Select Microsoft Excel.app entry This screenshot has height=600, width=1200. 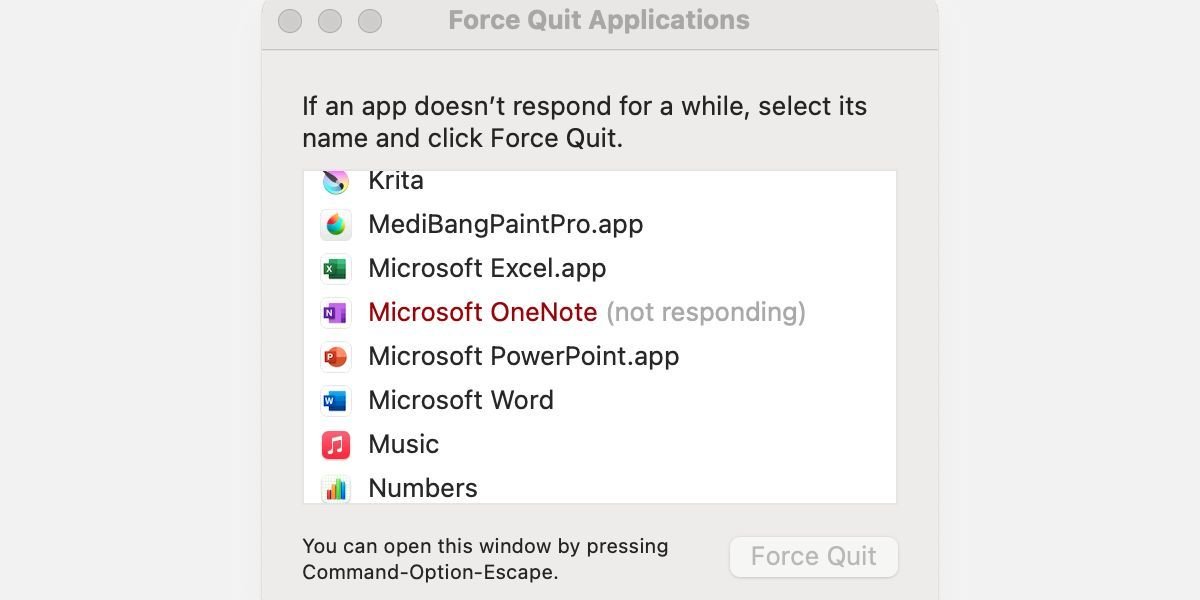[x=487, y=268]
